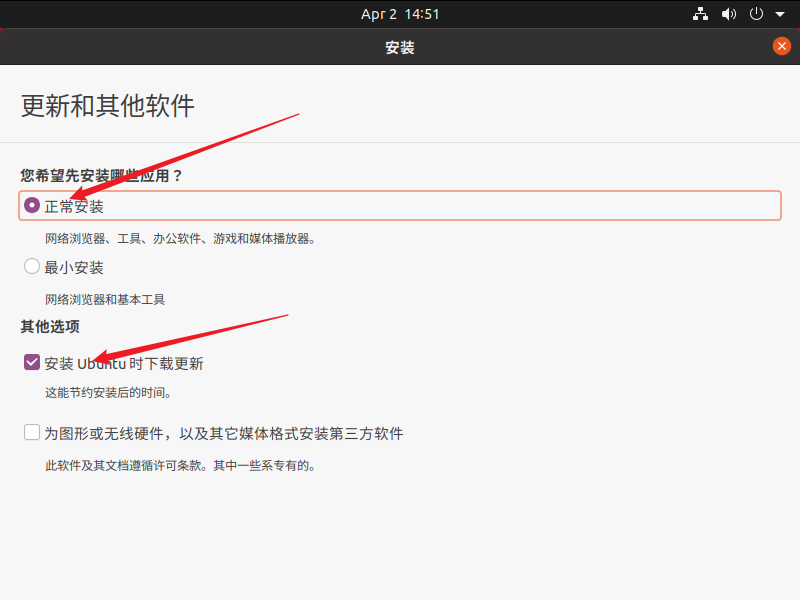This screenshot has height=600, width=800.
Task: Click the text 这能节约安装后的时间。
Action: (x=108, y=393)
